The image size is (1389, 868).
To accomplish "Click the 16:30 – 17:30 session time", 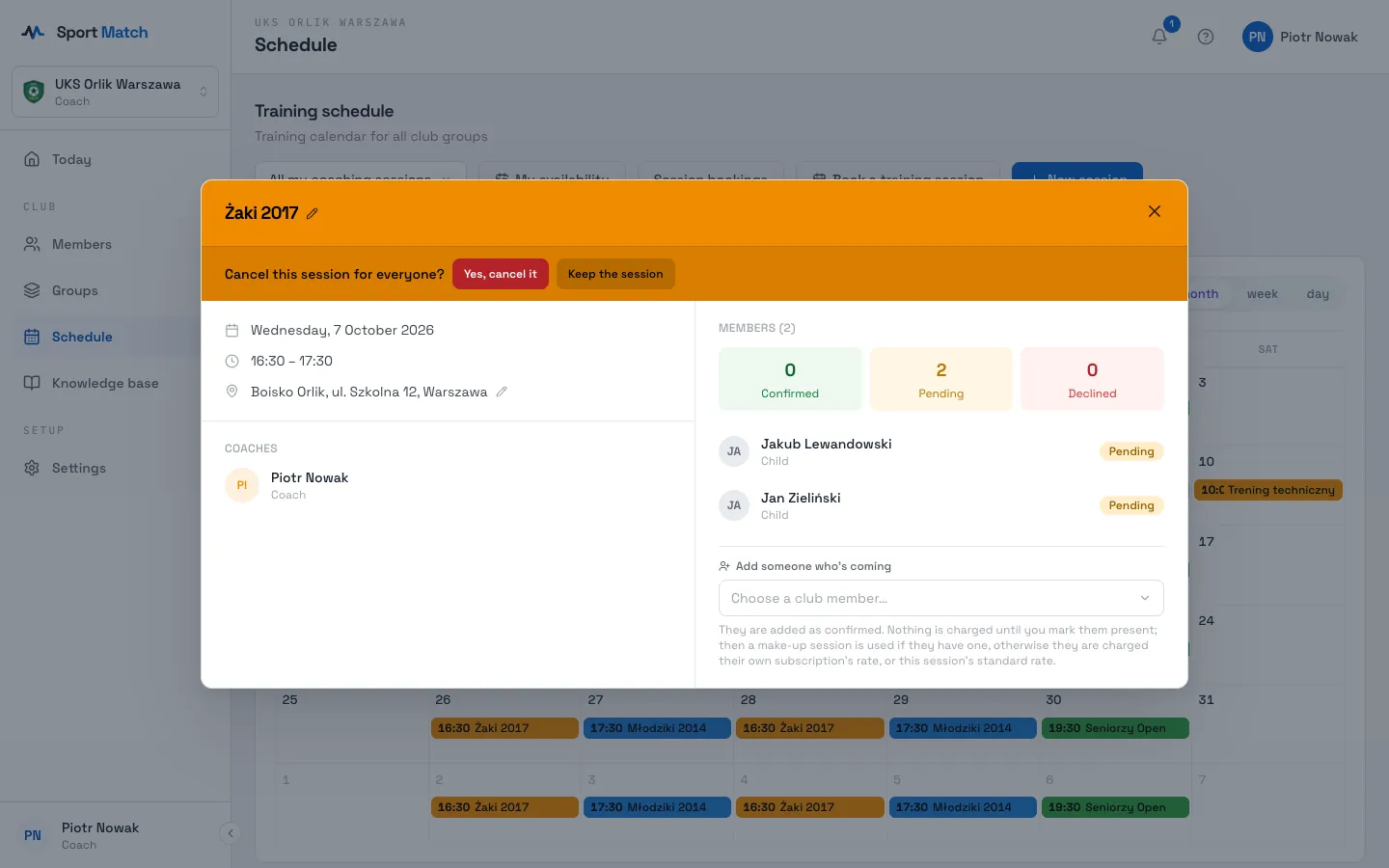I will [x=291, y=361].
